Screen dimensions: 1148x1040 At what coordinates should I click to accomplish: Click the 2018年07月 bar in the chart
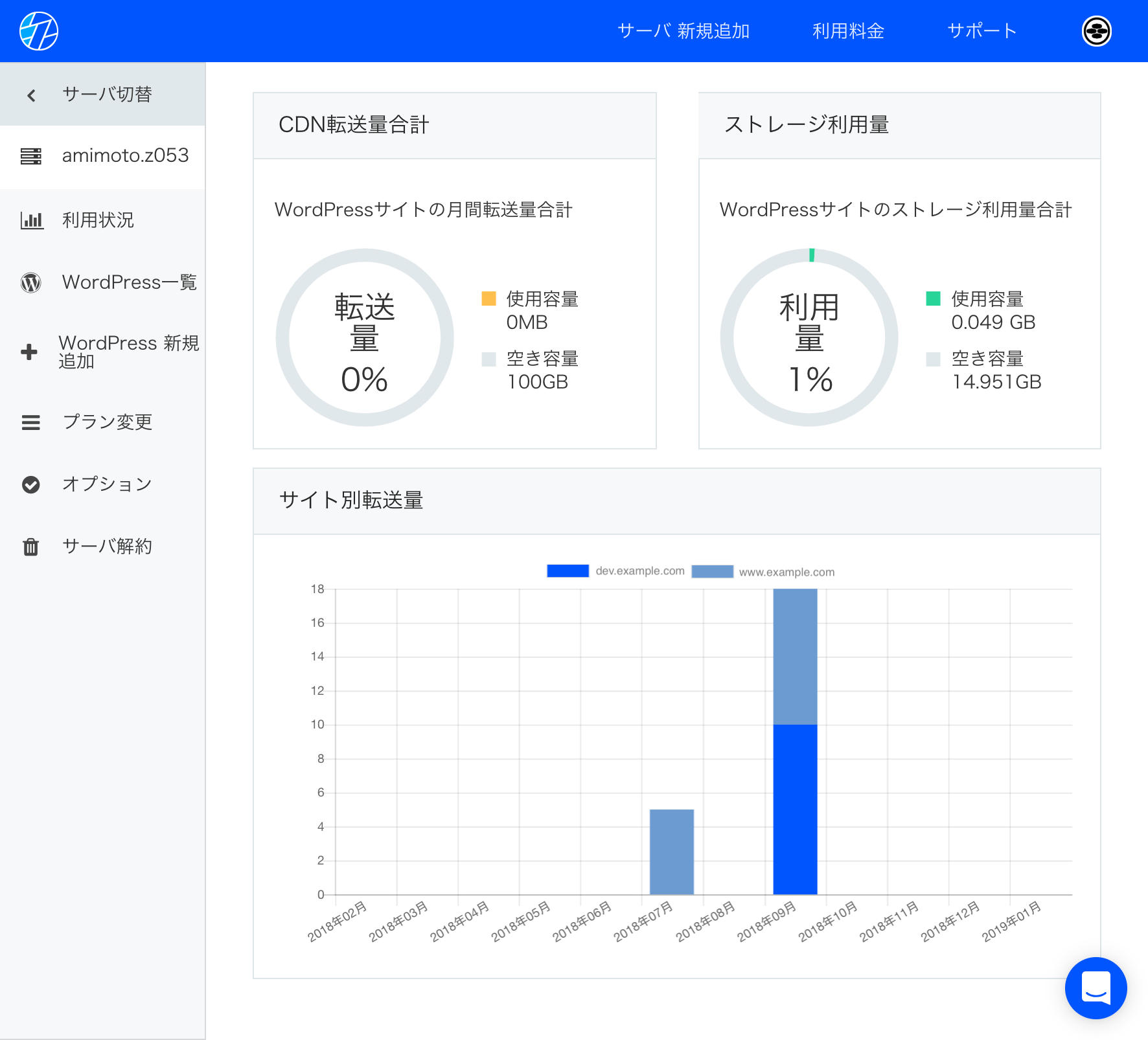click(x=672, y=852)
